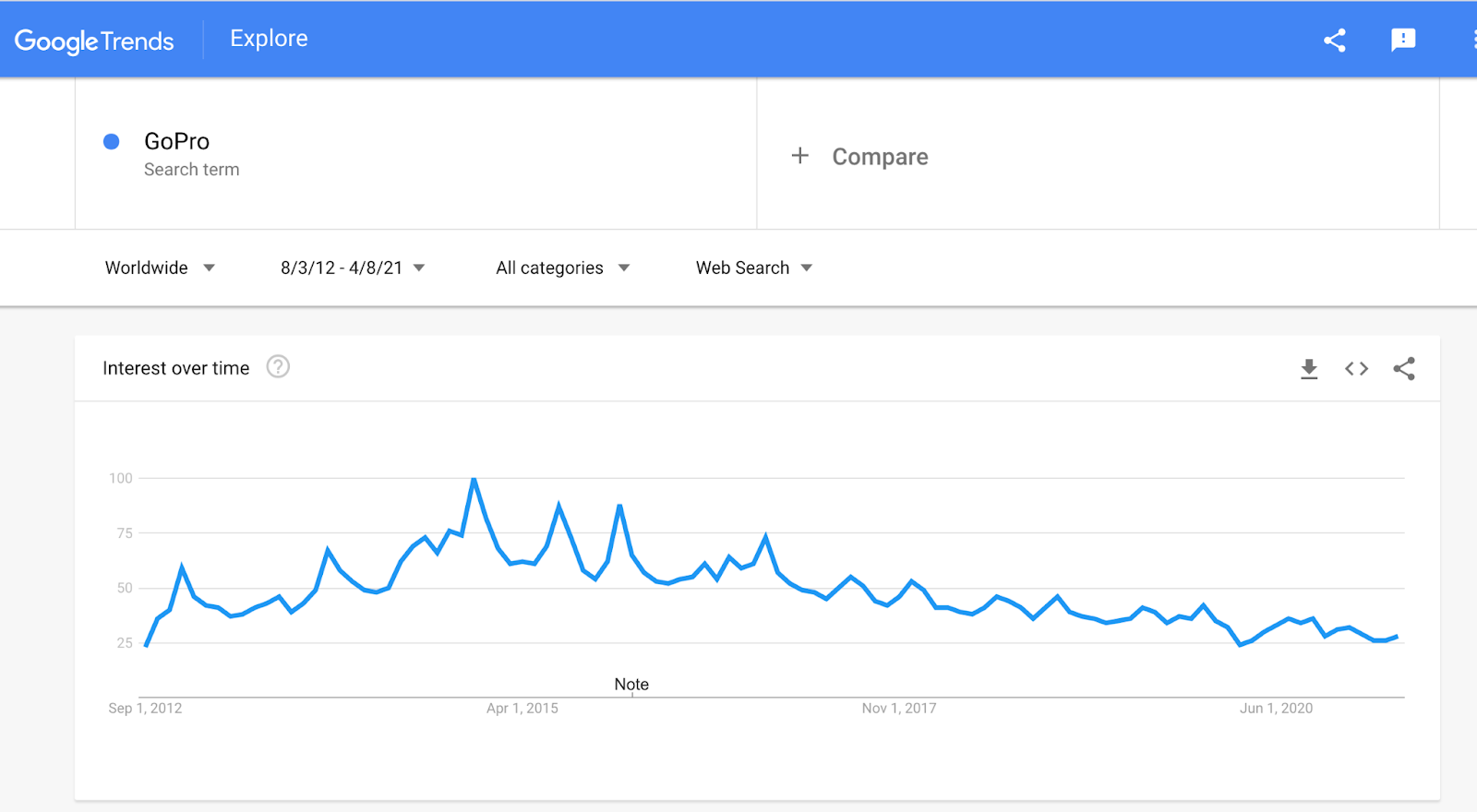Viewport: 1477px width, 812px height.
Task: Open the embed code icon for chart
Action: tap(1355, 369)
